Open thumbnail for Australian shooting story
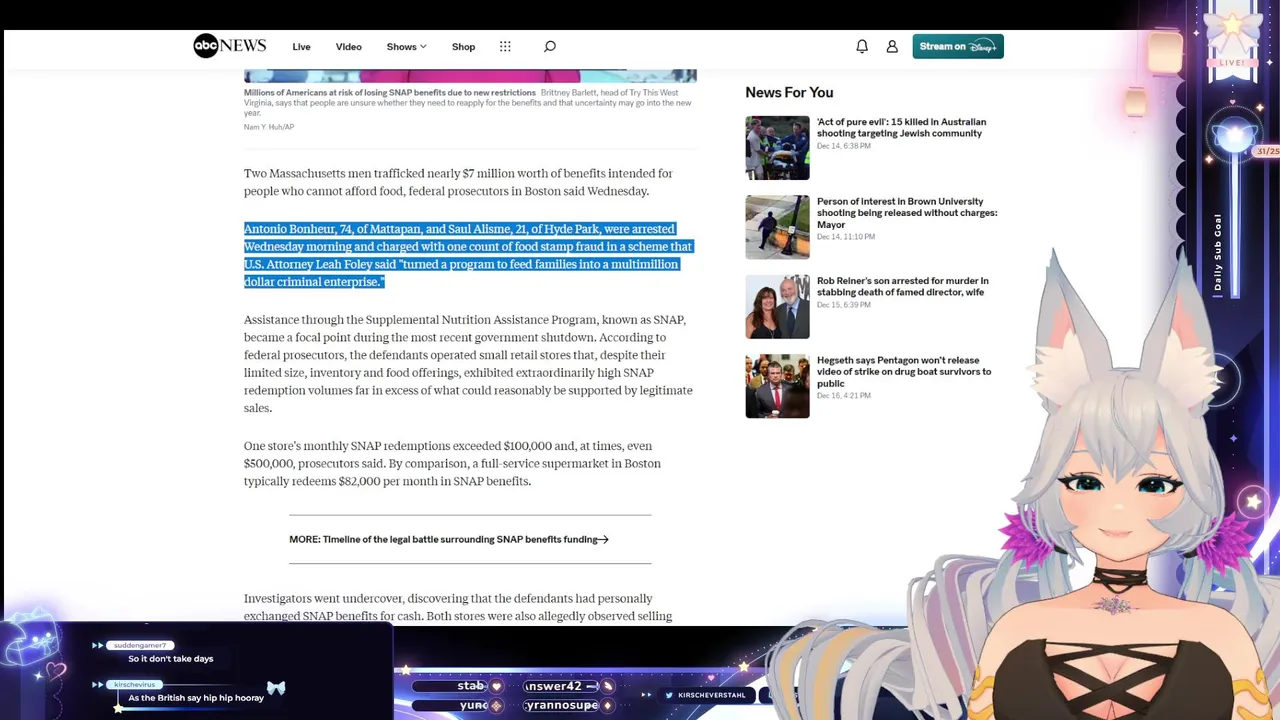 pos(777,148)
